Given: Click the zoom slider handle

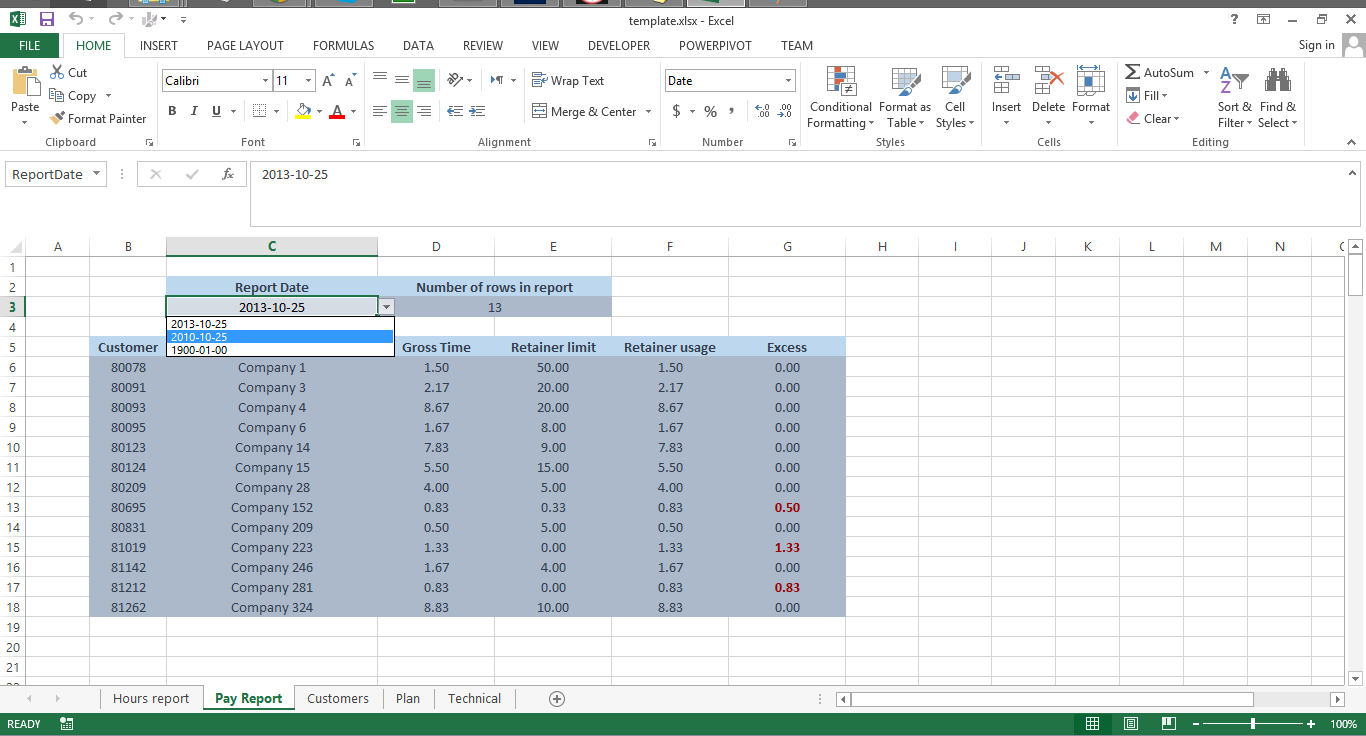Looking at the screenshot, I should (1253, 724).
